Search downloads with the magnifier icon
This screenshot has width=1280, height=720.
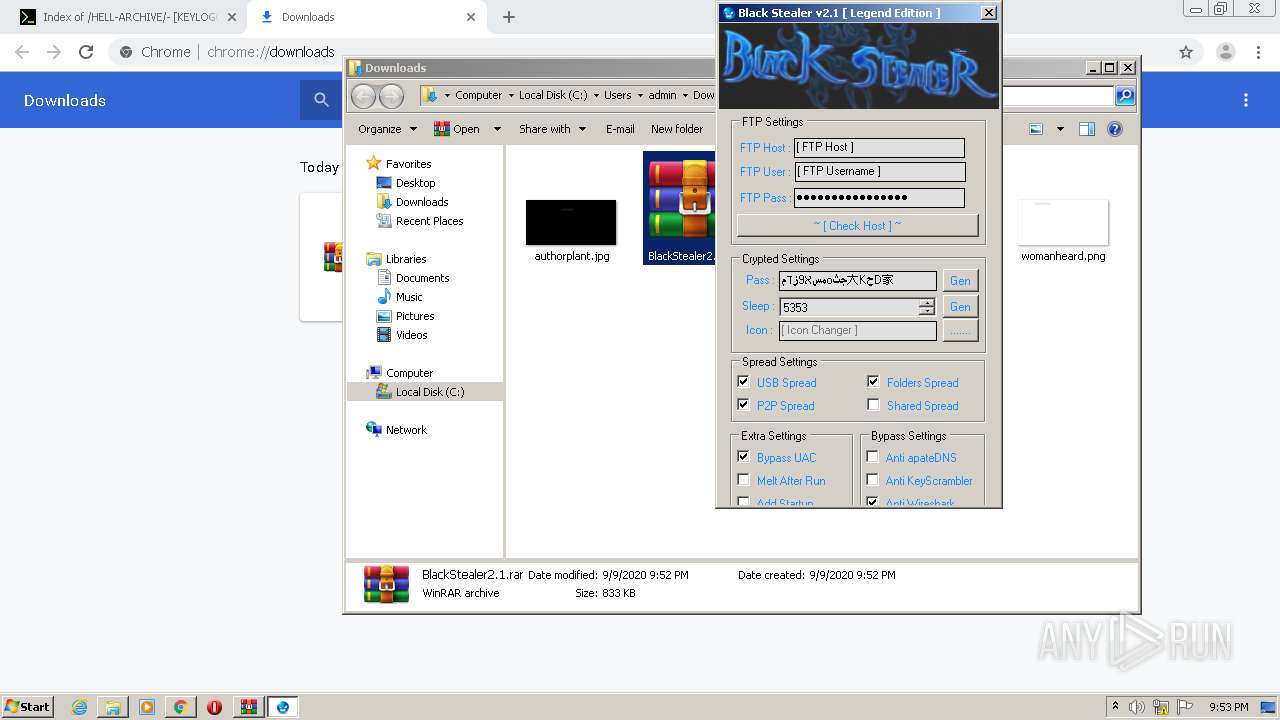click(321, 100)
